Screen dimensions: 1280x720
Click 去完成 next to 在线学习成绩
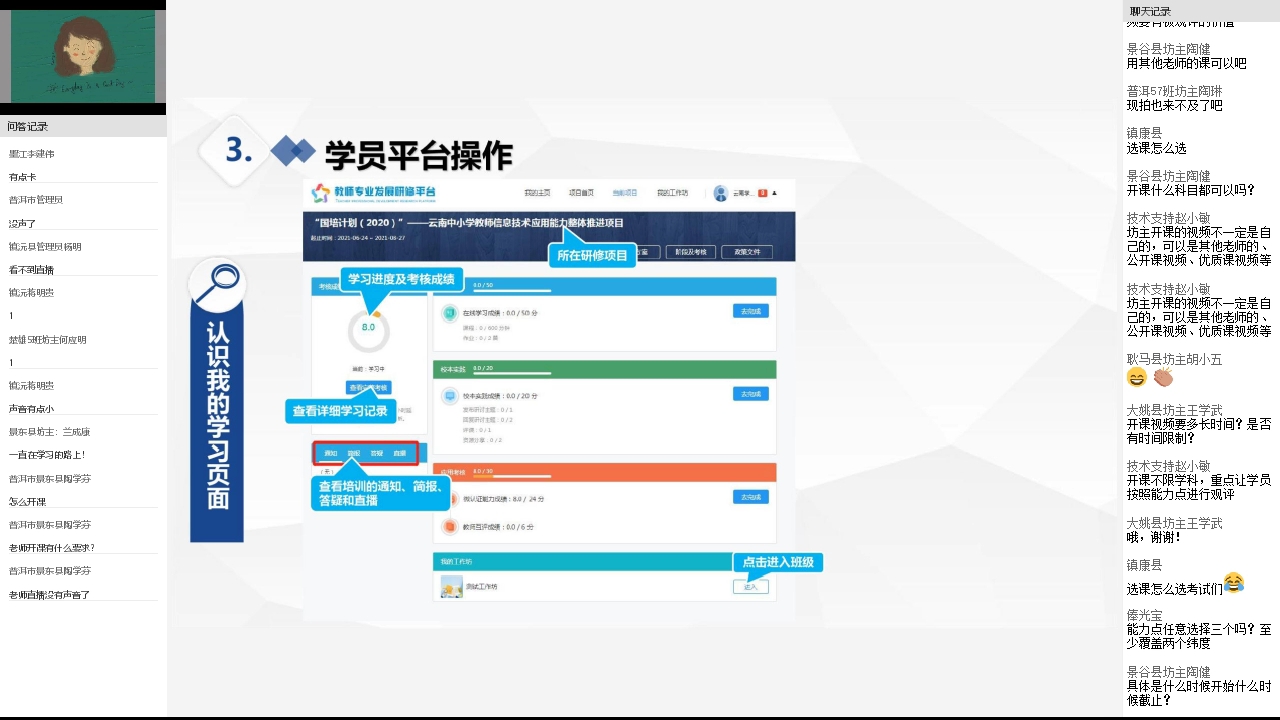(x=750, y=310)
